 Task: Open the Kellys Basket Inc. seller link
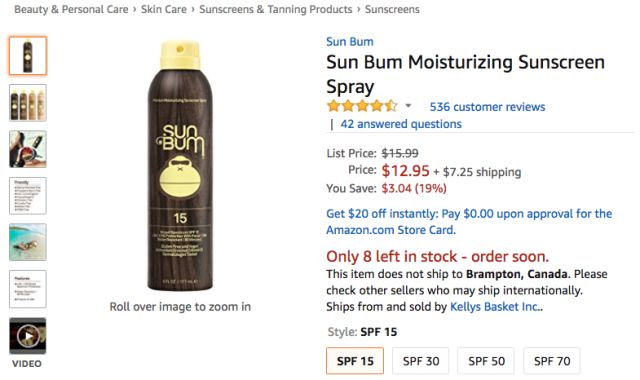[496, 307]
